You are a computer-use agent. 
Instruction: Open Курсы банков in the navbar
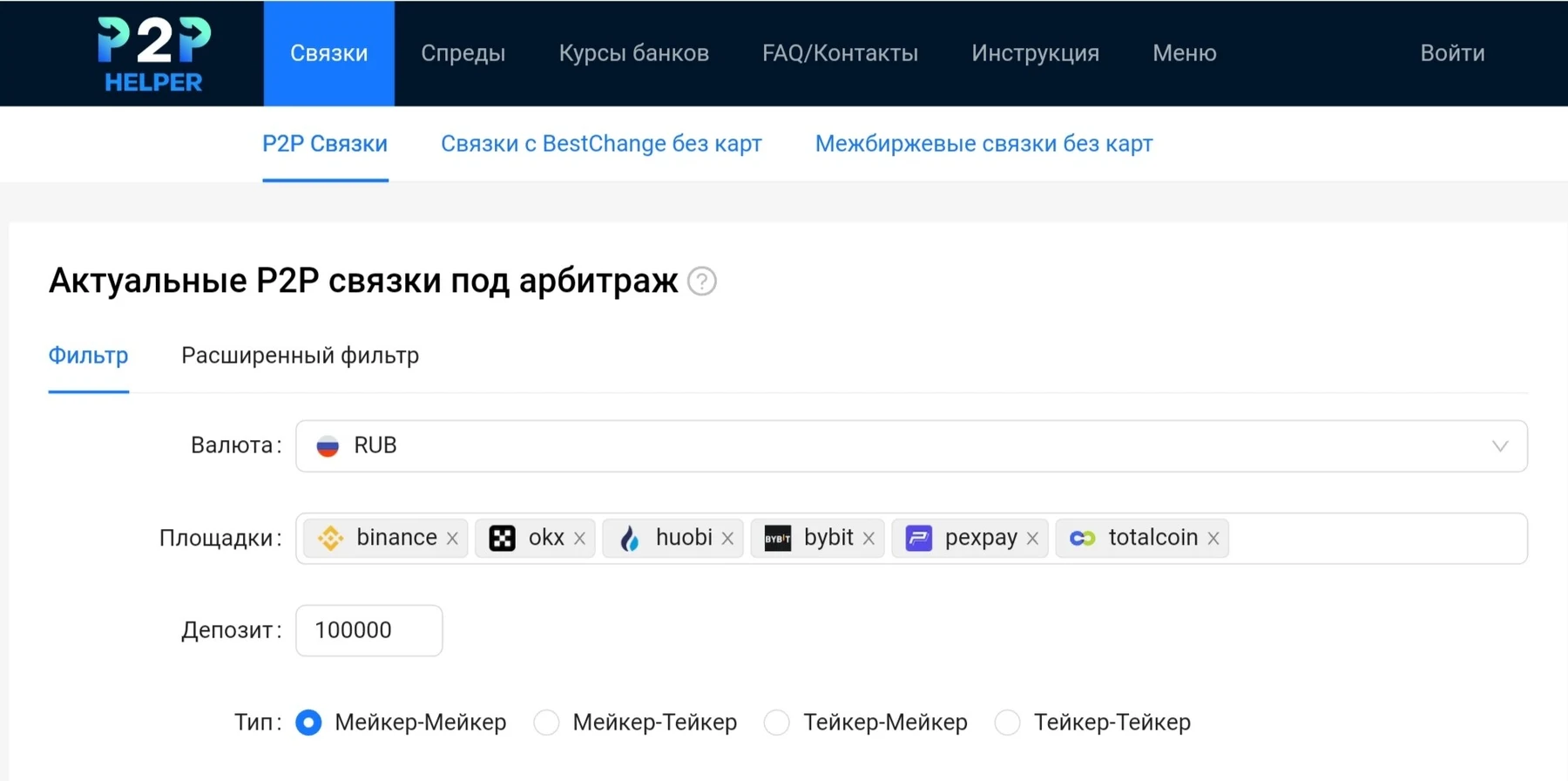tap(634, 53)
